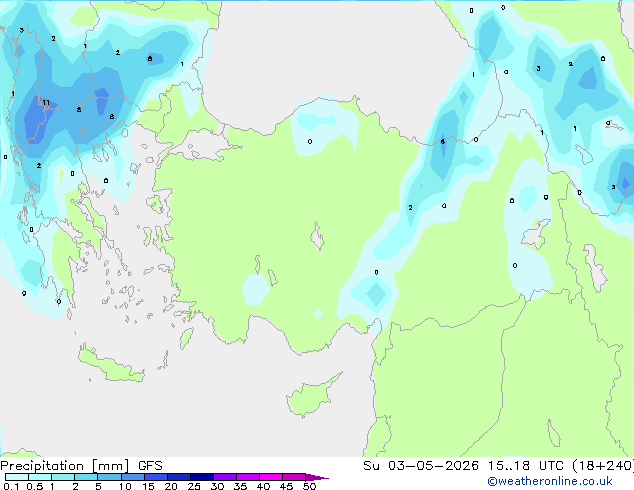The height and width of the screenshot is (490, 634).
Task: Click the '15..18 UTC' time text
Action: [526, 466]
